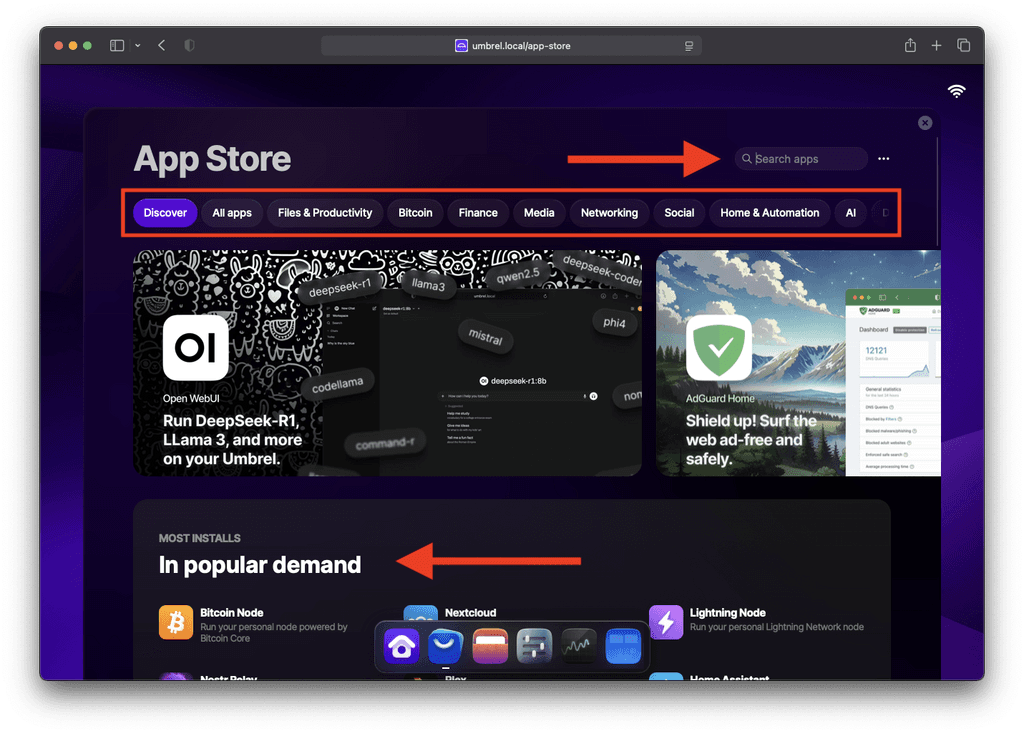Open the Open WebUI logo tile
This screenshot has width=1024, height=733.
(195, 348)
